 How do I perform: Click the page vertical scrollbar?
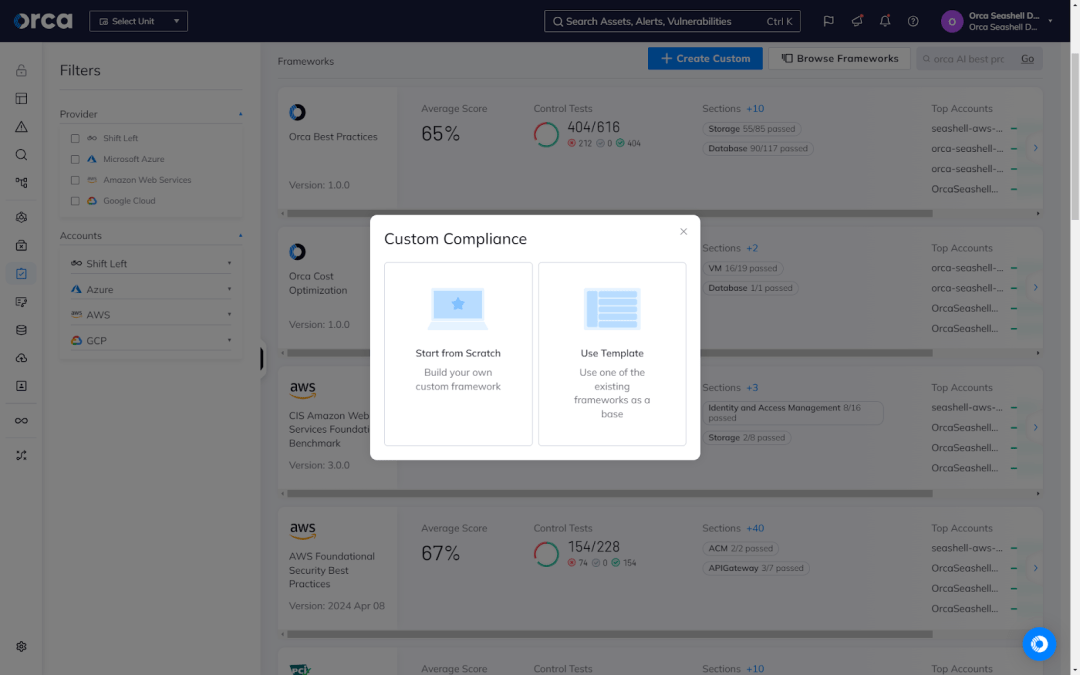point(1074,136)
